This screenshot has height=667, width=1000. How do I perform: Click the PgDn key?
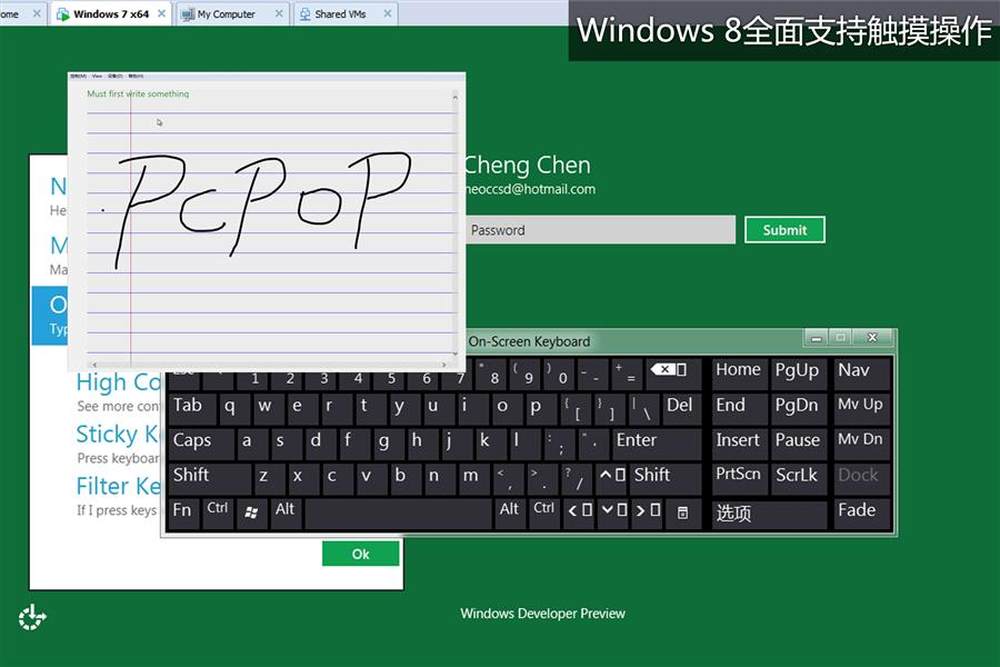pyautogui.click(x=797, y=407)
